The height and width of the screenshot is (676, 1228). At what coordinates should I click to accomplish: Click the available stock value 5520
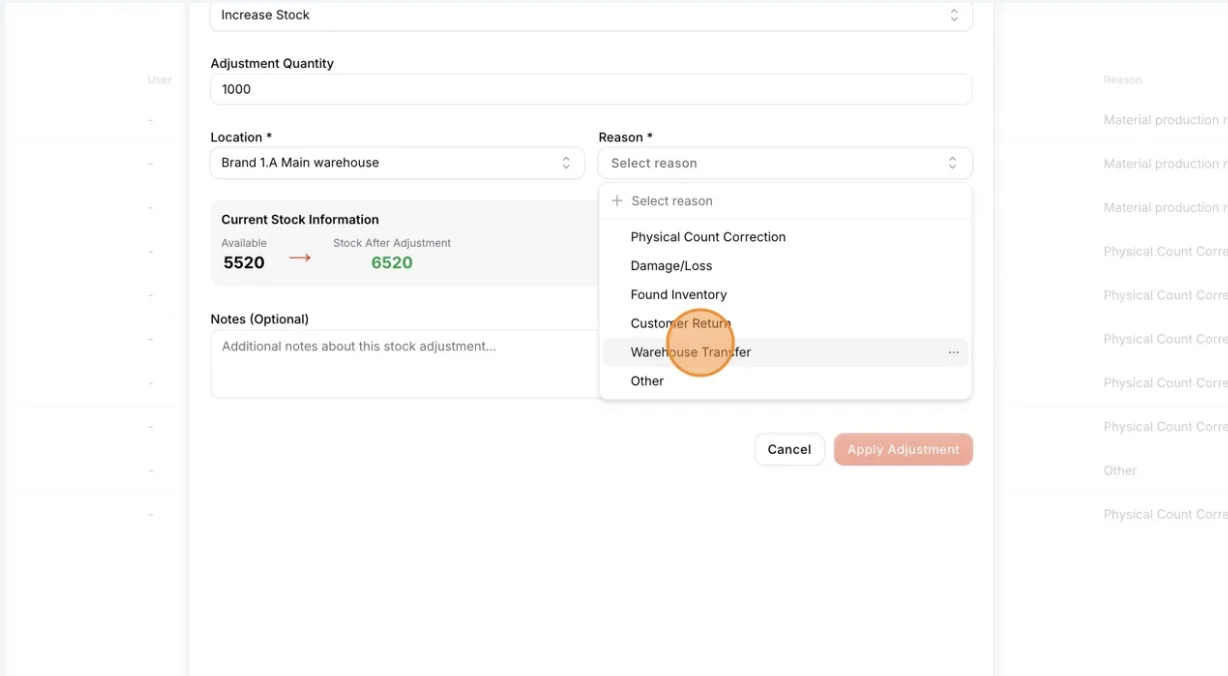tap(244, 263)
